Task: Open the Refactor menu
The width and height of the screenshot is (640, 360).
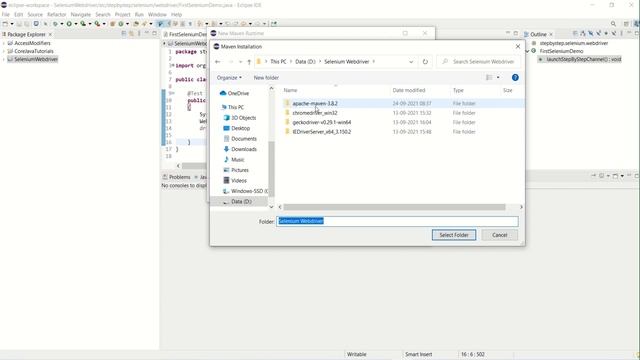Action: [x=57, y=14]
